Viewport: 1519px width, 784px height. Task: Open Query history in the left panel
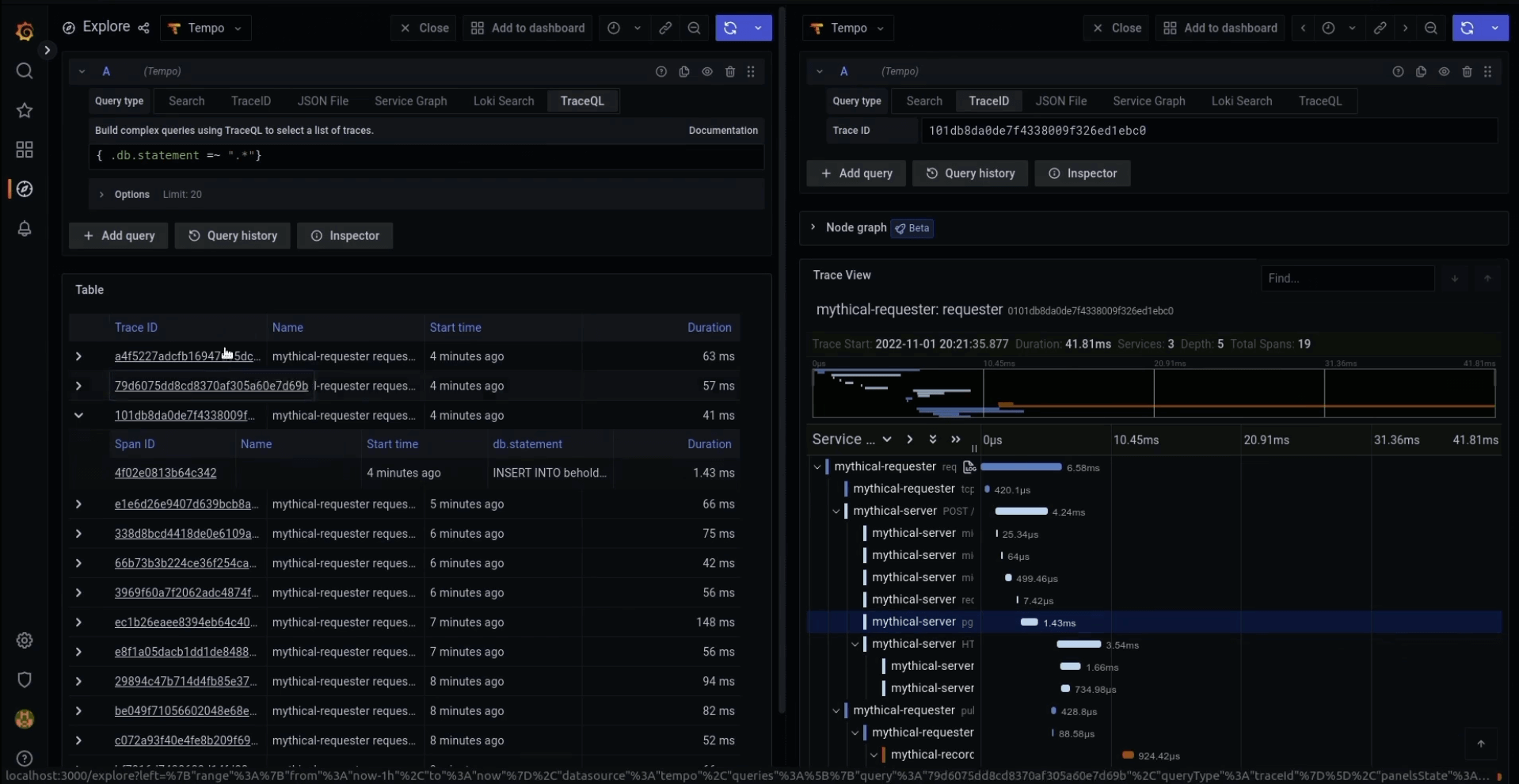232,235
